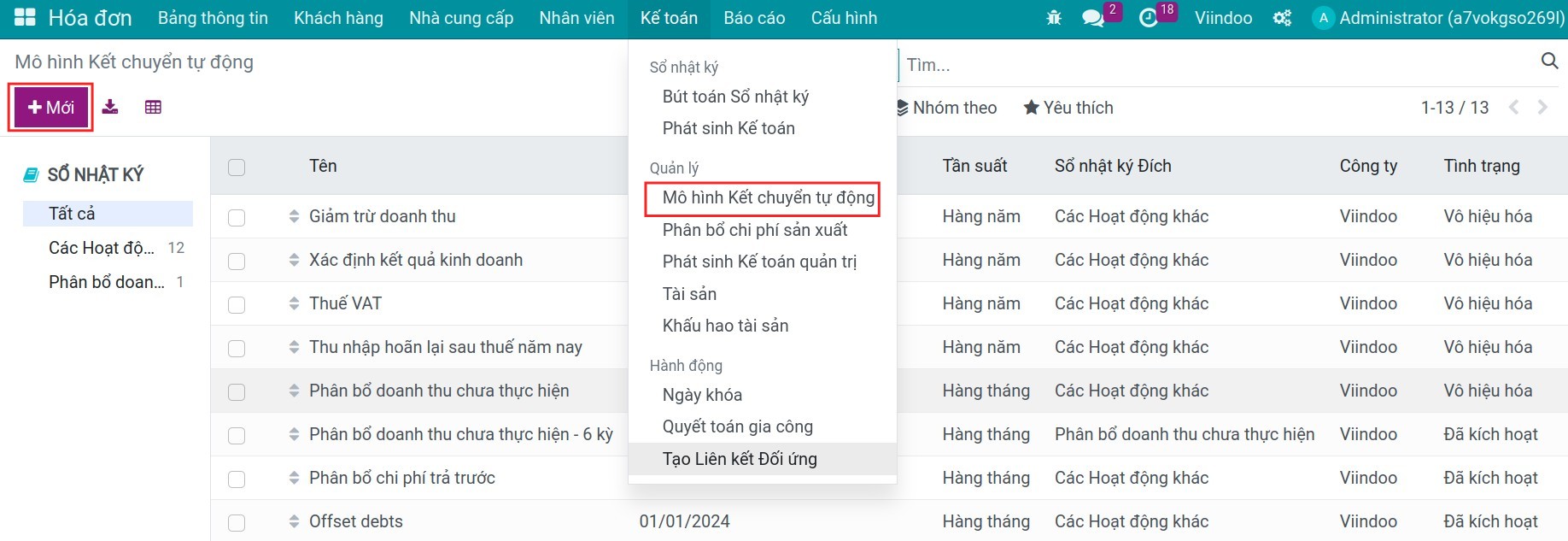Image resolution: width=1568 pixels, height=541 pixels.
Task: Select Tạo Liên kết Đối ứng item
Action: coord(762,459)
